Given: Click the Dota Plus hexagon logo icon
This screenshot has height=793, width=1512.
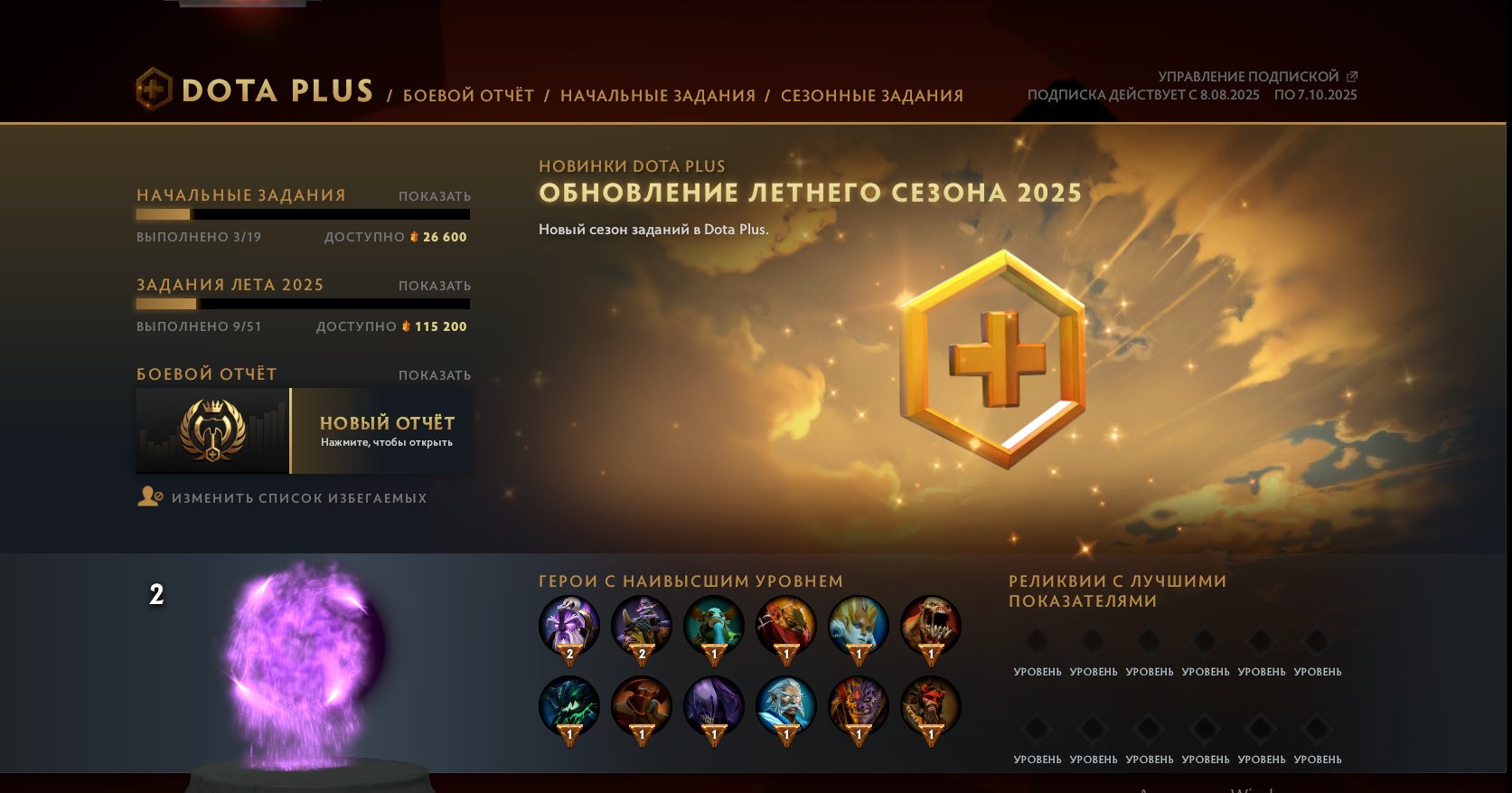Looking at the screenshot, I should (x=154, y=90).
